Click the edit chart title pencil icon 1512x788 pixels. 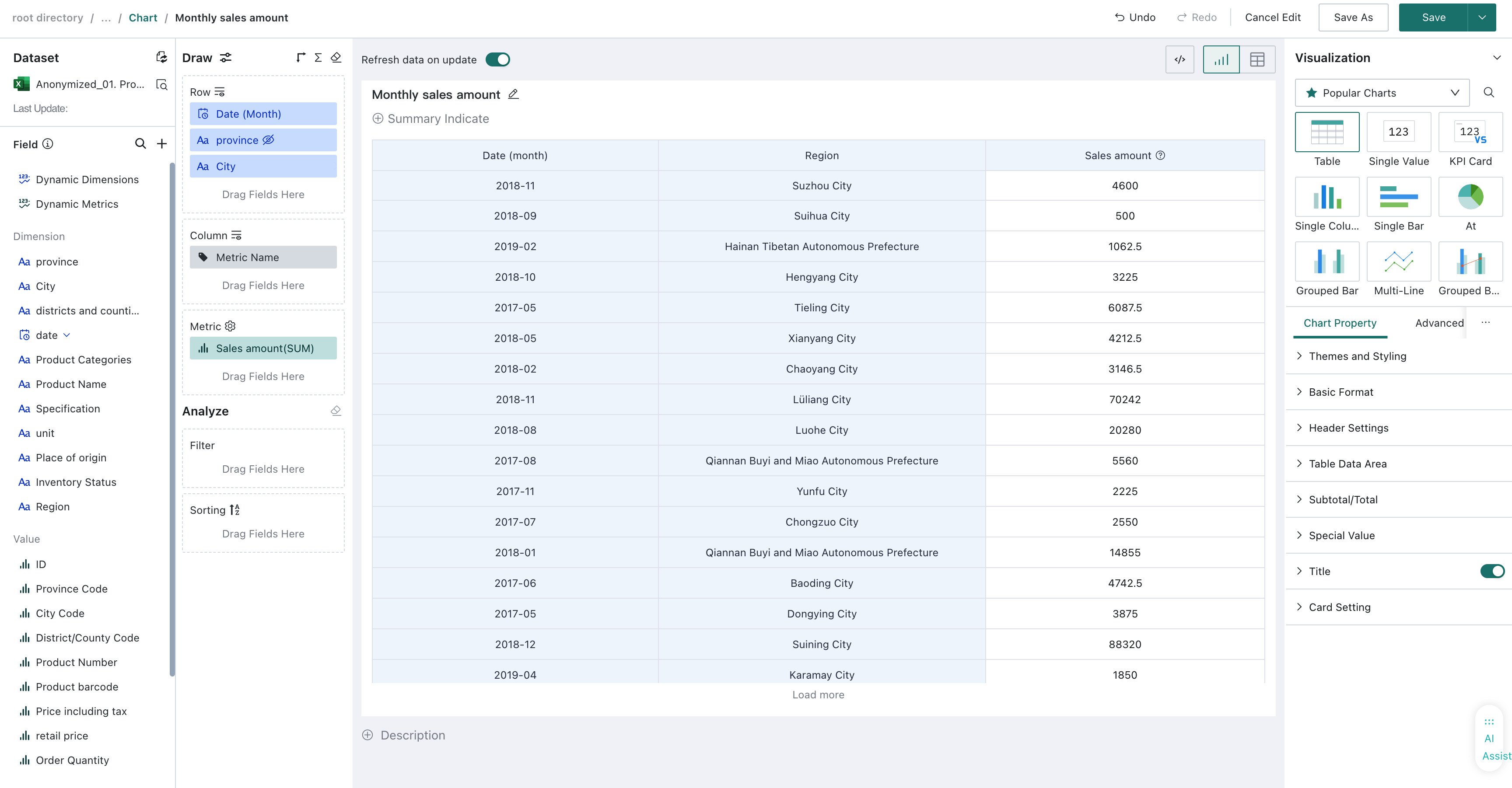(x=513, y=94)
